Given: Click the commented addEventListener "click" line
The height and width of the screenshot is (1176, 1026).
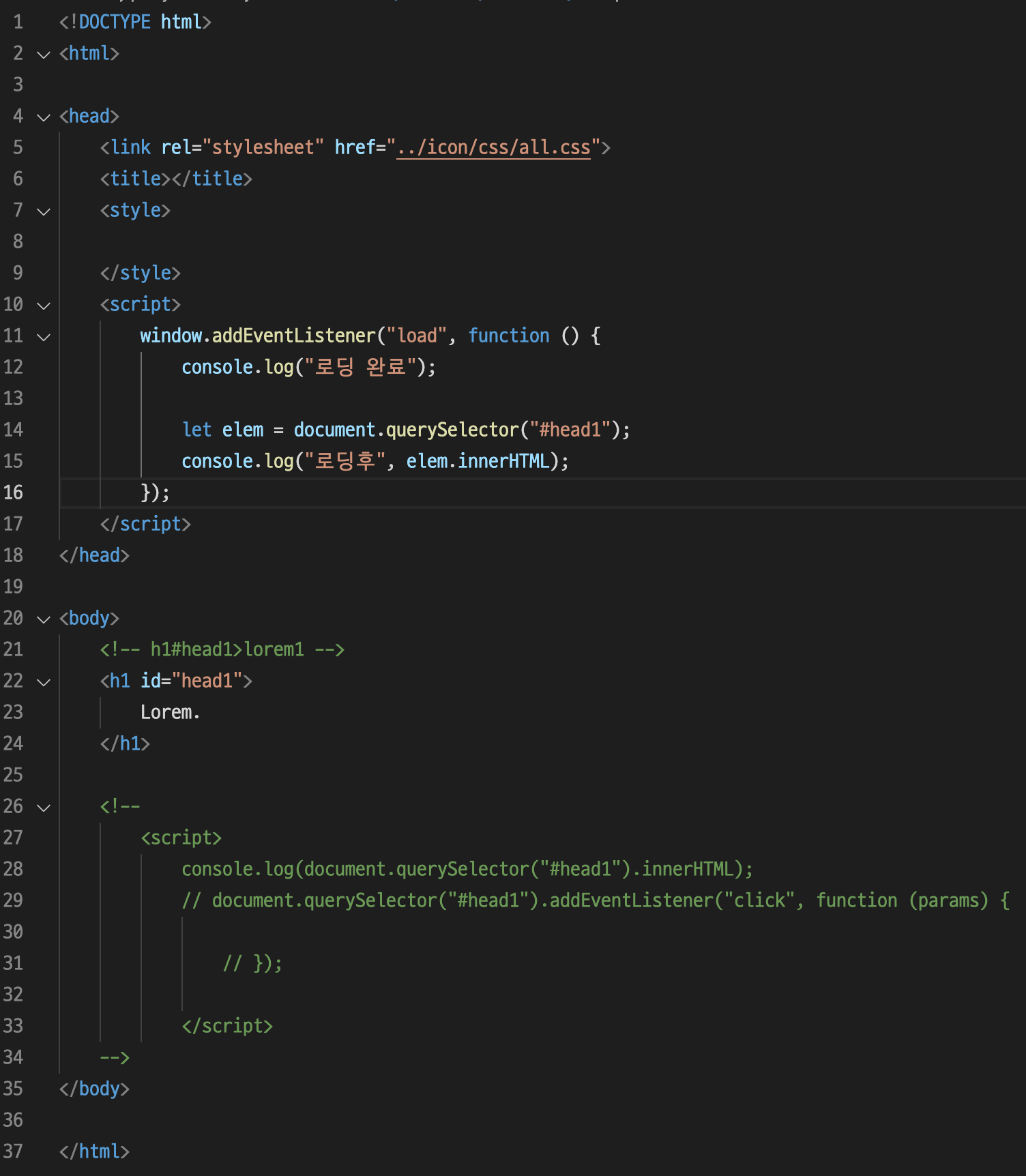Looking at the screenshot, I should point(596,900).
